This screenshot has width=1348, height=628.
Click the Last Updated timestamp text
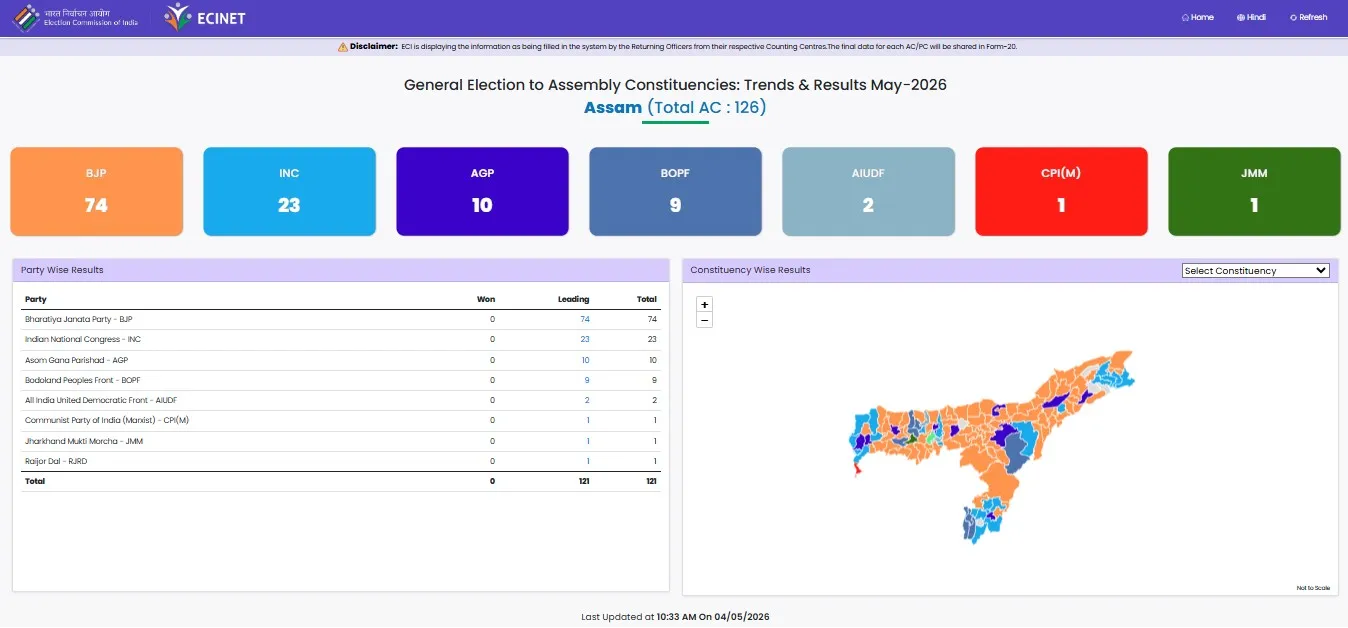coord(675,617)
